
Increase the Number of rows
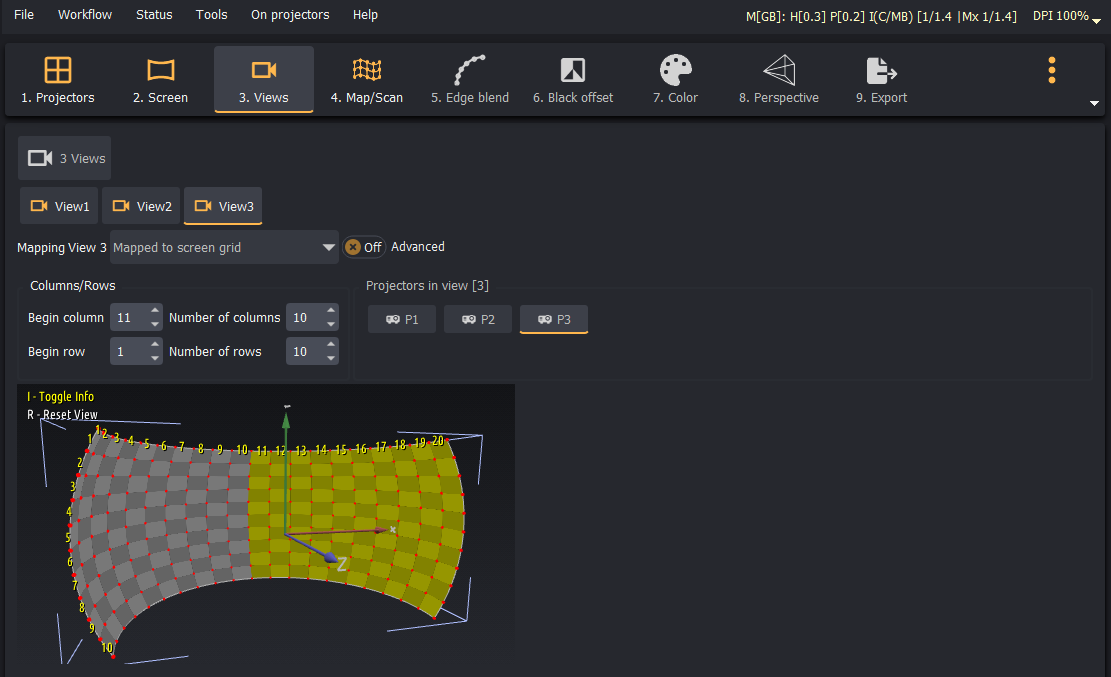pyautogui.click(x=331, y=345)
